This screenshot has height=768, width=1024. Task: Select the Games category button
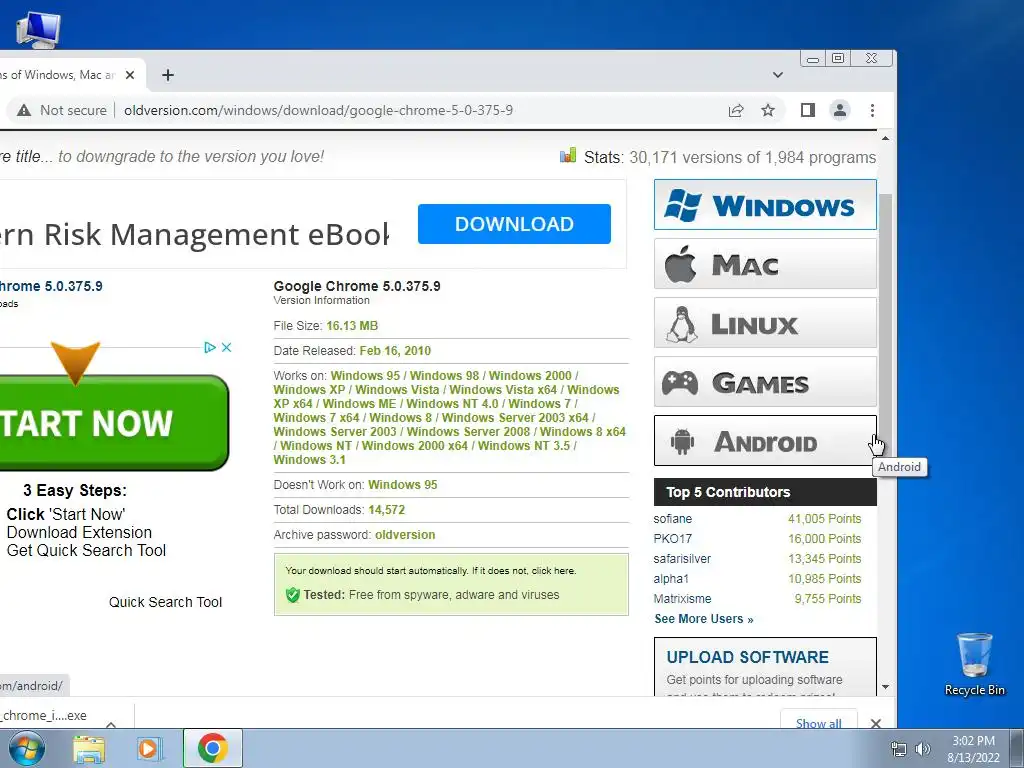765,382
